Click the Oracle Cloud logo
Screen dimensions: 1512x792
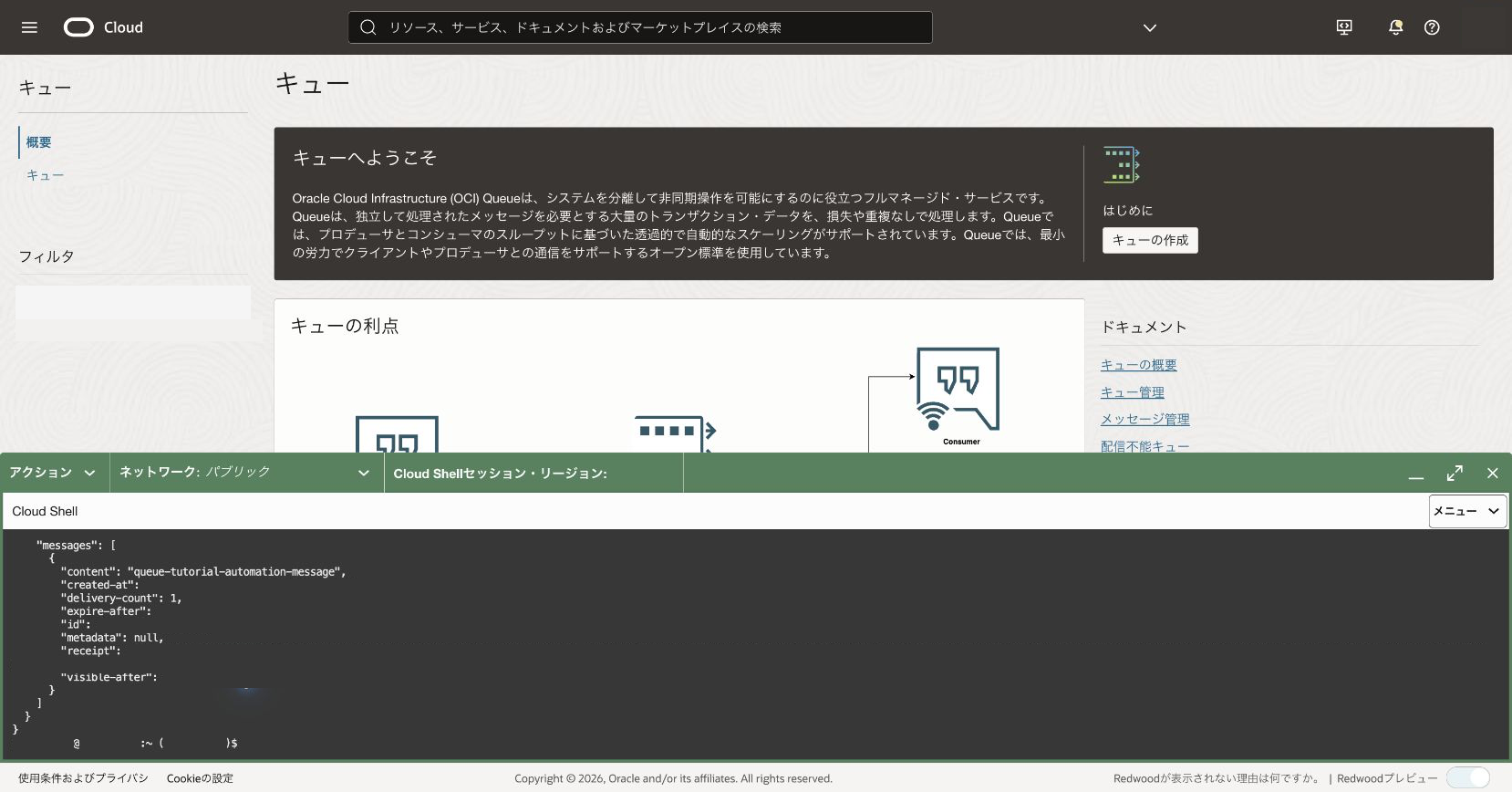(x=103, y=27)
